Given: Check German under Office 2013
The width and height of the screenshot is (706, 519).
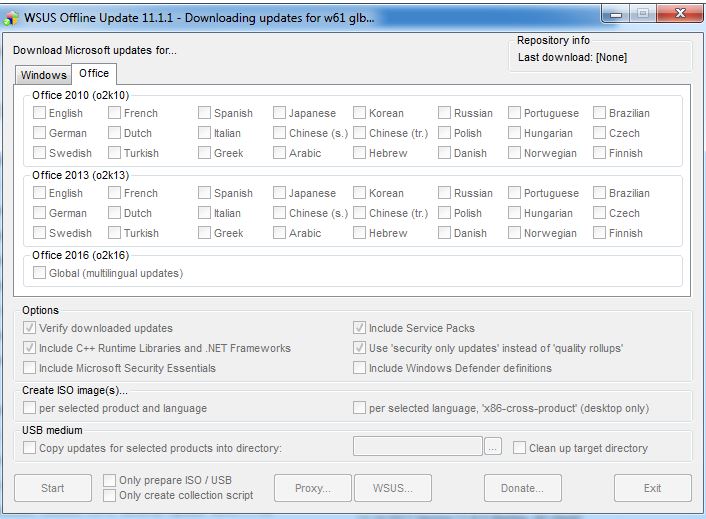Looking at the screenshot, I should point(40,212).
